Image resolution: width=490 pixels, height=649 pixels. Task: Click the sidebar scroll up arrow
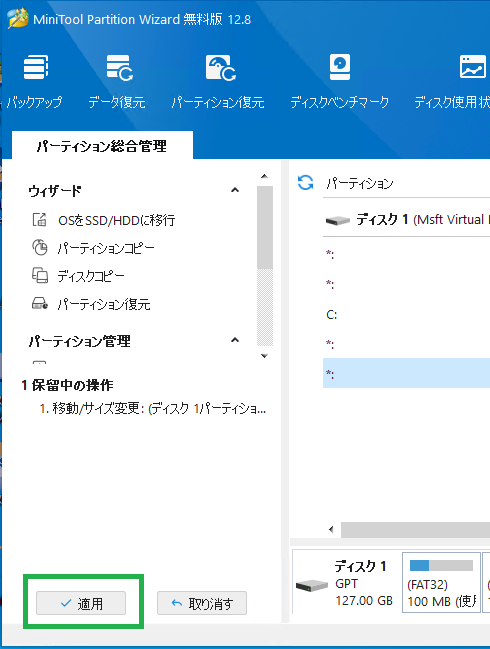point(264,176)
